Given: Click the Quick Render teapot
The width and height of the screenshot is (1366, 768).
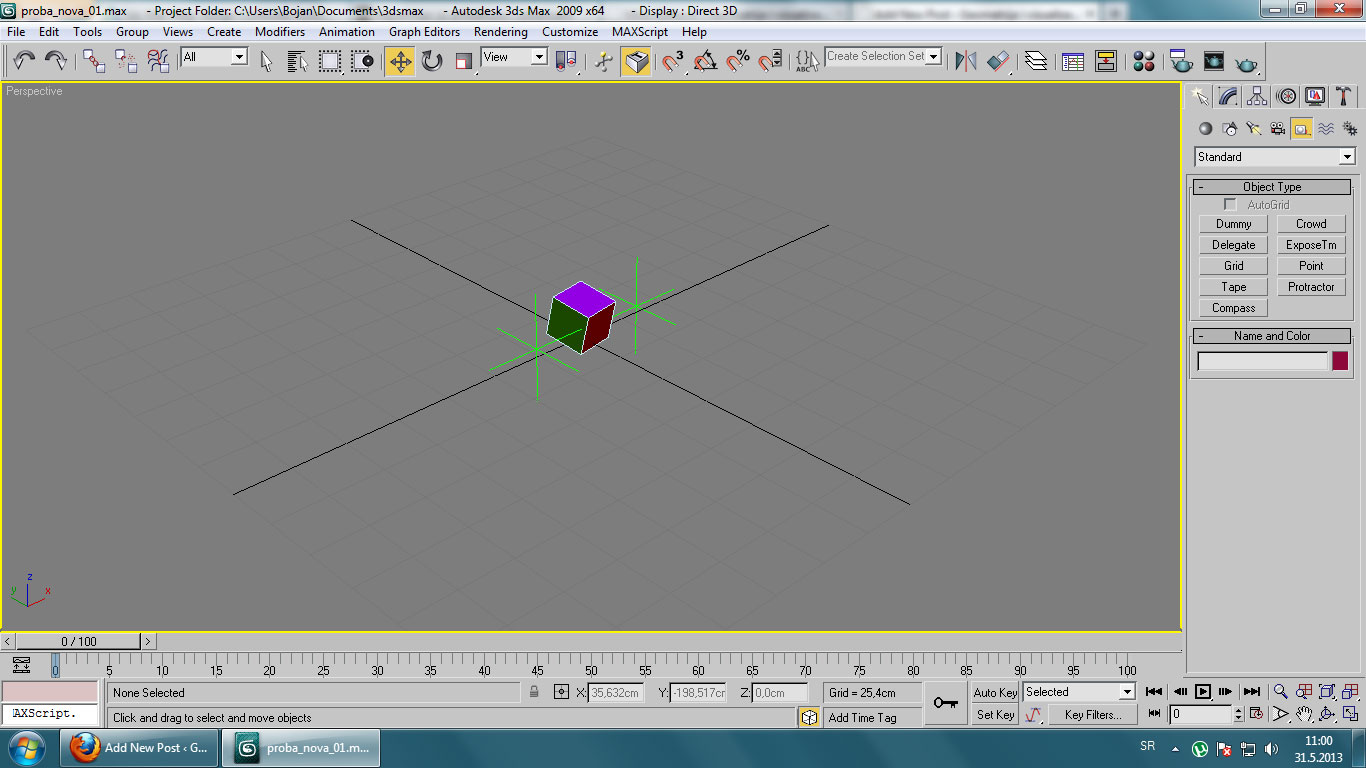Looking at the screenshot, I should coord(1246,61).
